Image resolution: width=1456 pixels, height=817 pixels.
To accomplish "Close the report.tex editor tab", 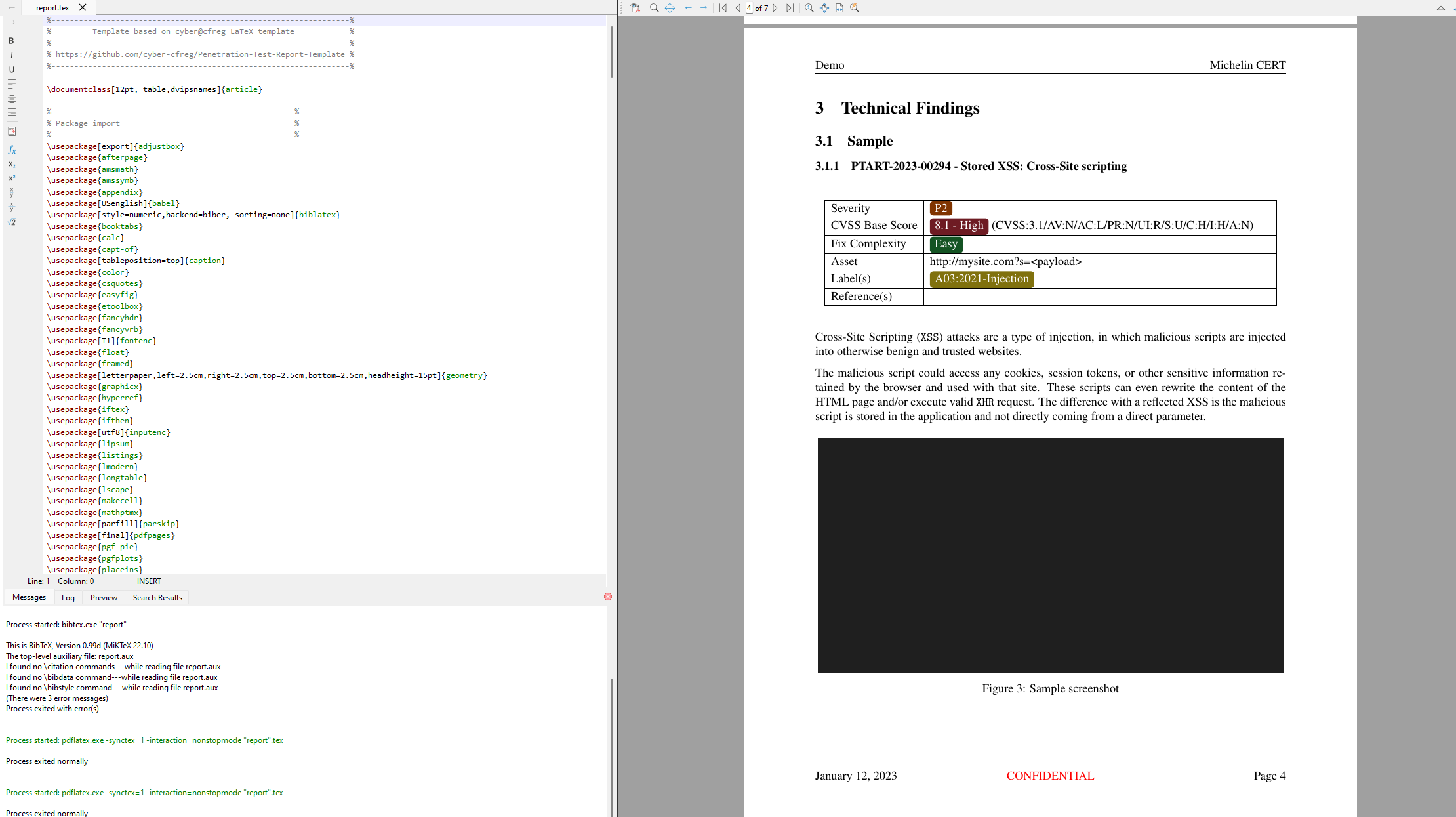I will click(x=83, y=7).
